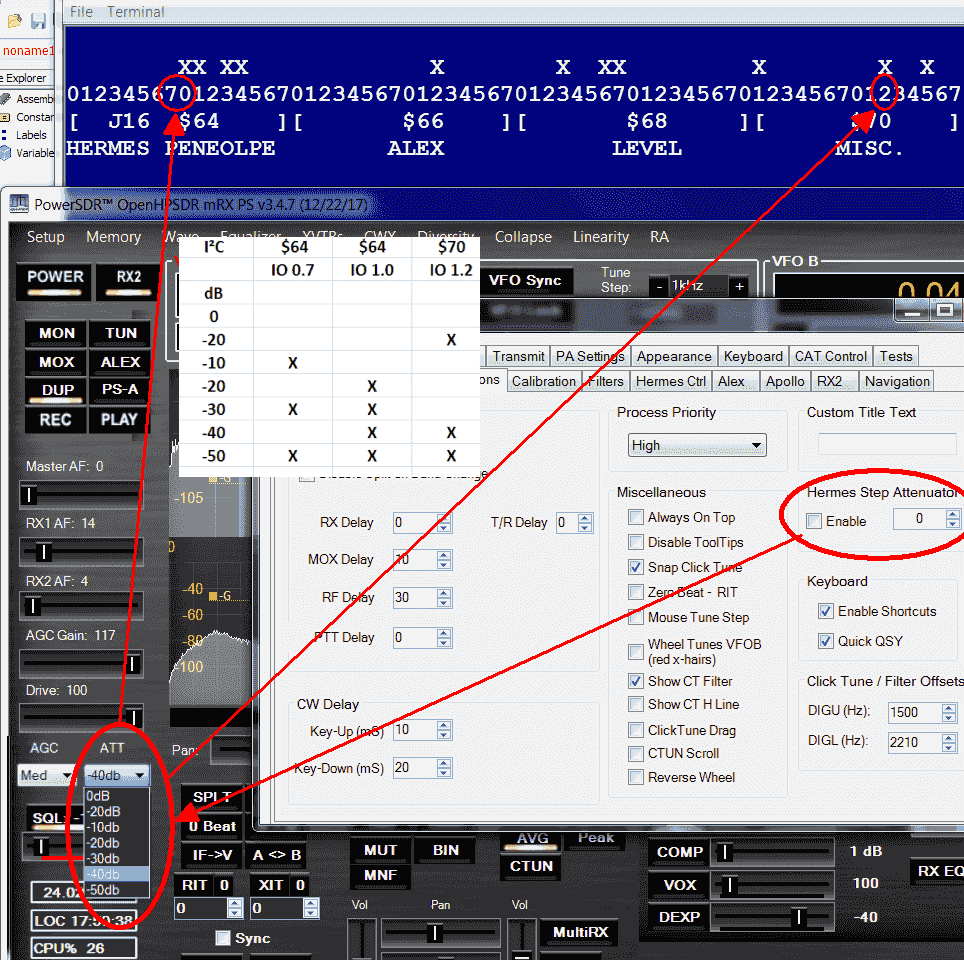The height and width of the screenshot is (960, 964).
Task: Switch to the Navigation sub-tab
Action: (897, 381)
